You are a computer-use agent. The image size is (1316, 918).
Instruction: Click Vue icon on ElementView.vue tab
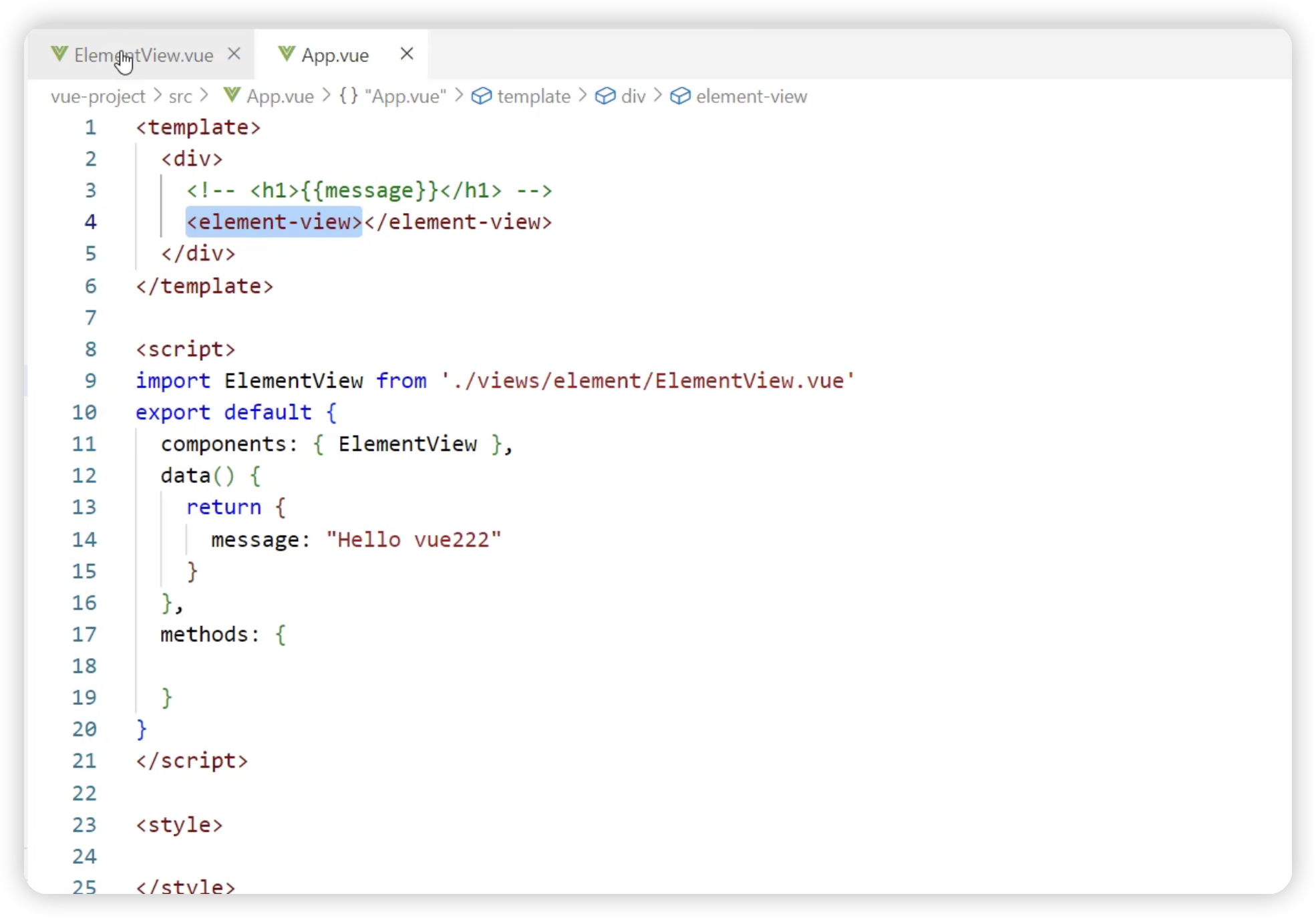pos(59,54)
